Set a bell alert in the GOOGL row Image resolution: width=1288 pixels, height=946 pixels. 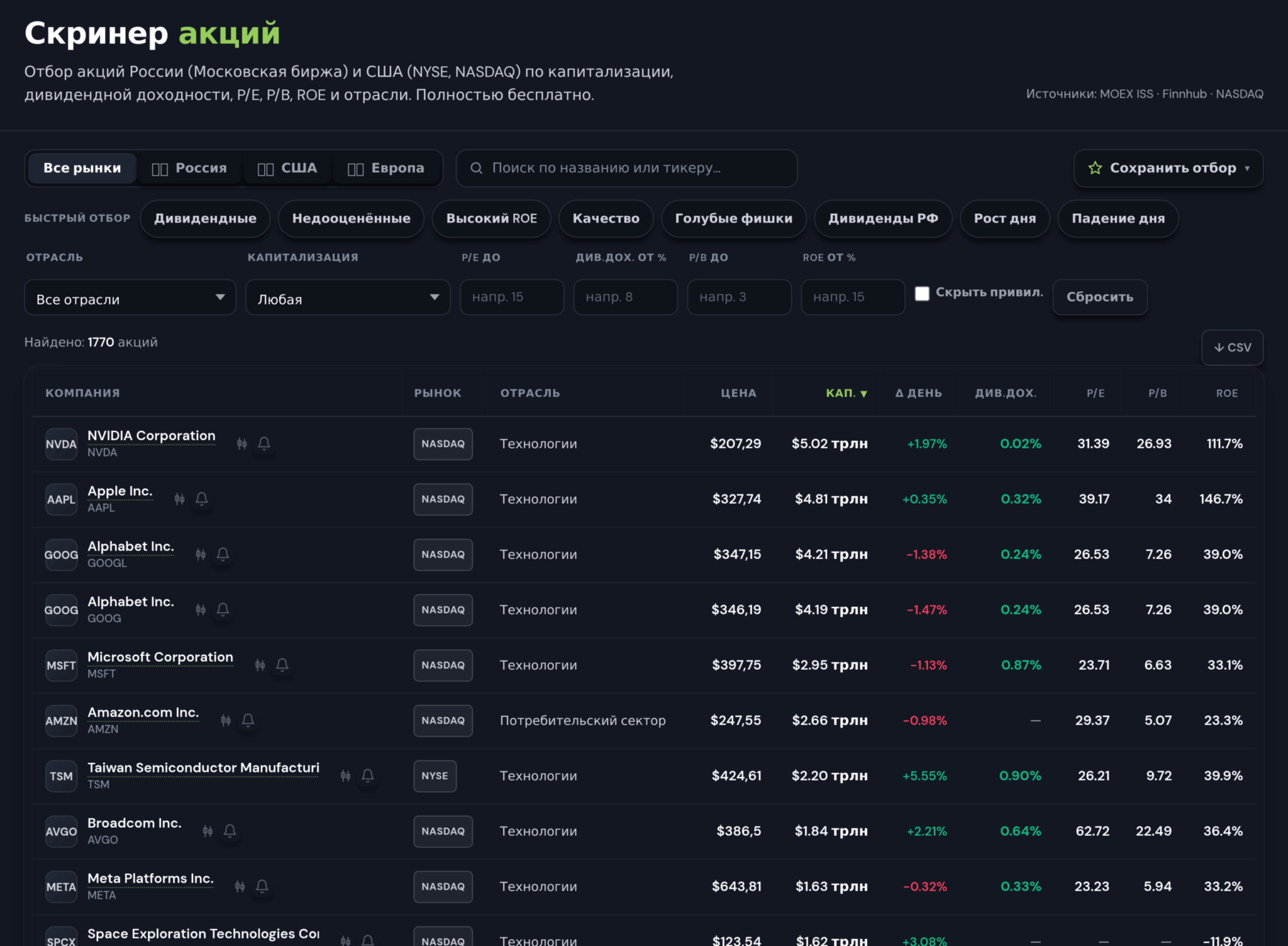(x=223, y=554)
